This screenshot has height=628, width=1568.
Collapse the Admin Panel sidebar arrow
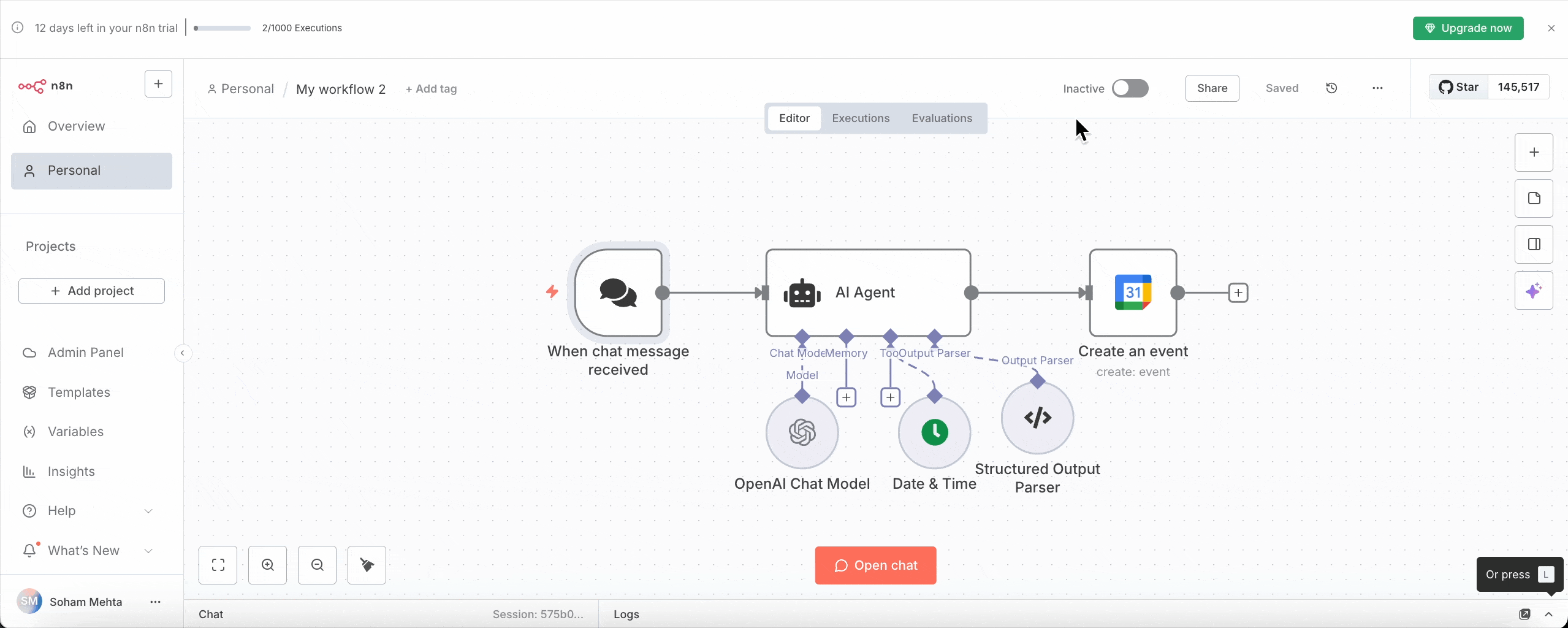(x=183, y=353)
